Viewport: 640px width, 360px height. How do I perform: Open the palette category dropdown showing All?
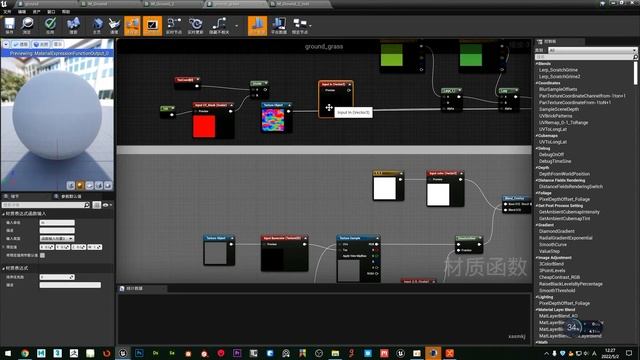[592, 50]
